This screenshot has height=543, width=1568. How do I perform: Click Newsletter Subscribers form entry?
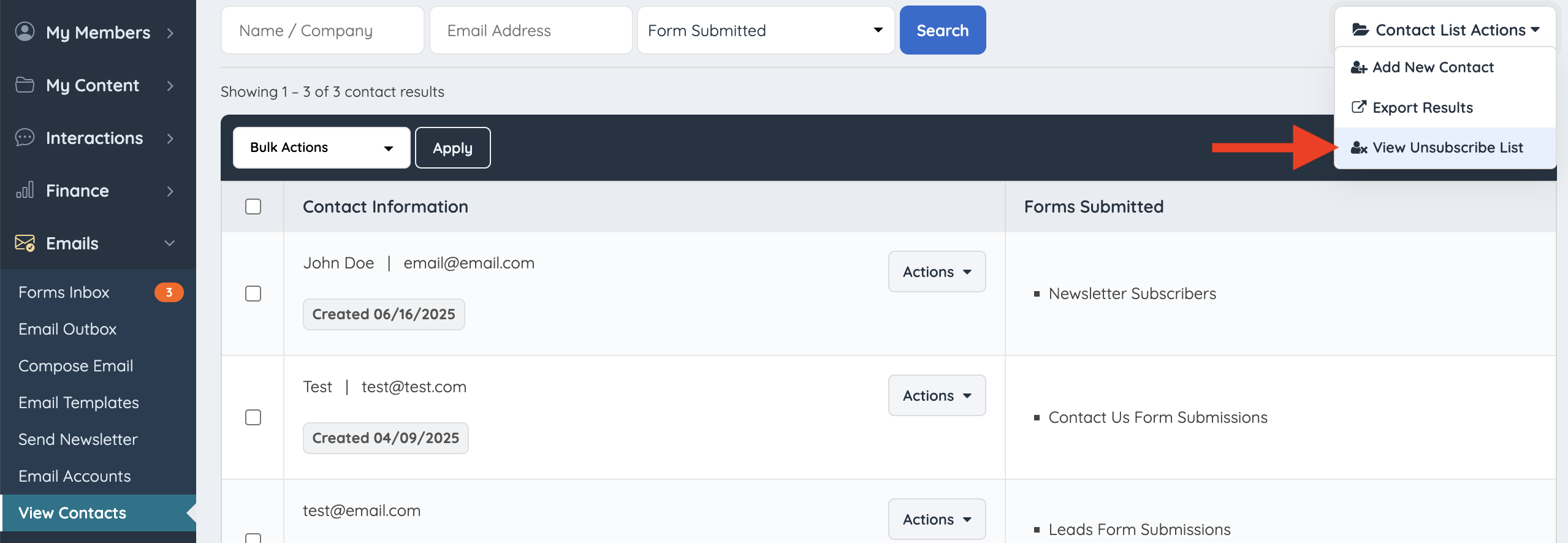point(1132,294)
